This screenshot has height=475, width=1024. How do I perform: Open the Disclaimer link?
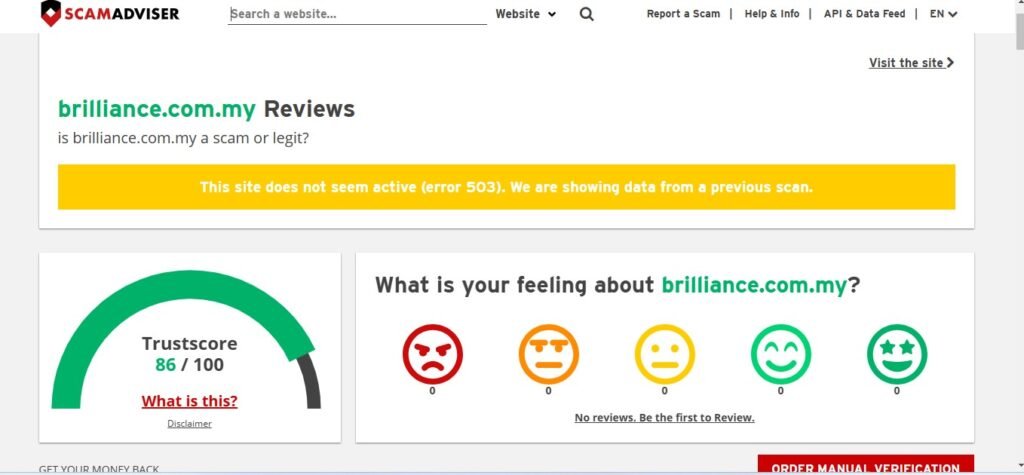pyautogui.click(x=189, y=423)
